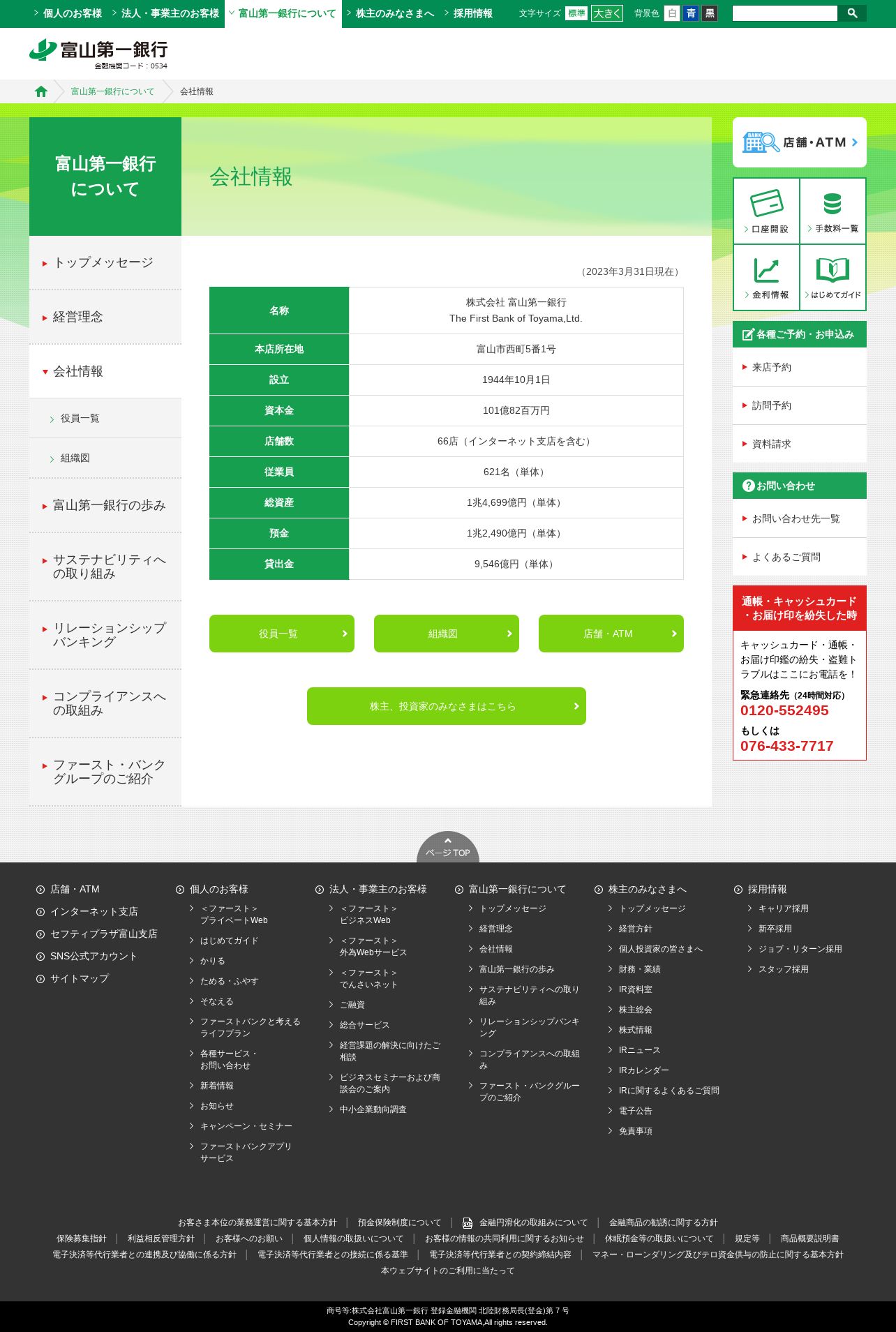Open the 店舗・ATM bank finder banner
This screenshot has height=1332, width=896.
(x=800, y=142)
